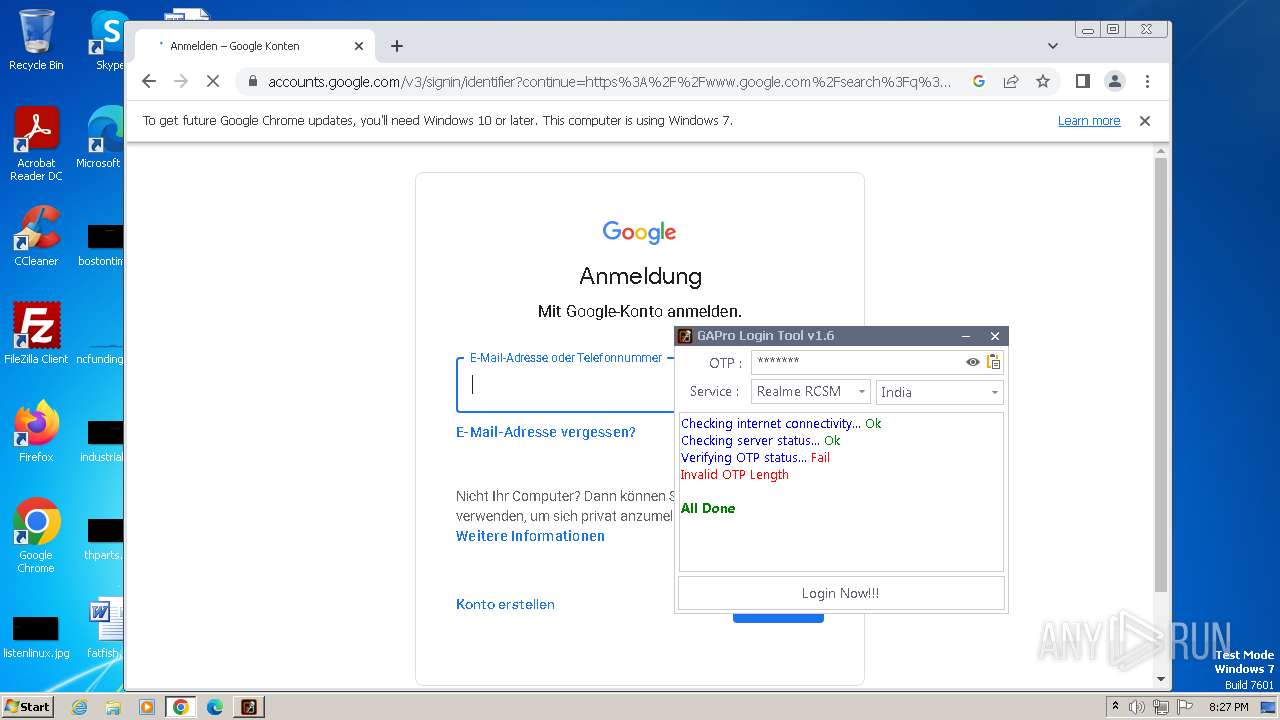This screenshot has height=720, width=1280.
Task: Open Internet Explorer taskbar icon
Action: 80,707
